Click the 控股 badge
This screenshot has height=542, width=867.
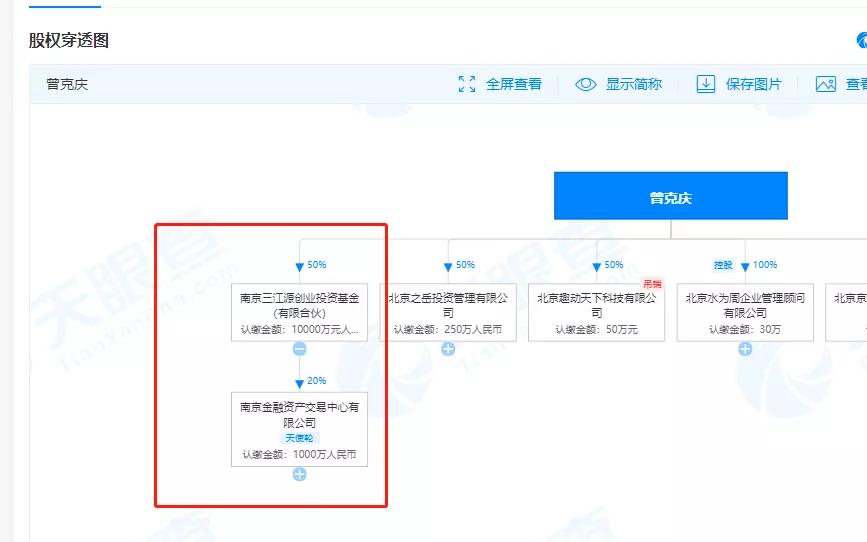[x=723, y=265]
